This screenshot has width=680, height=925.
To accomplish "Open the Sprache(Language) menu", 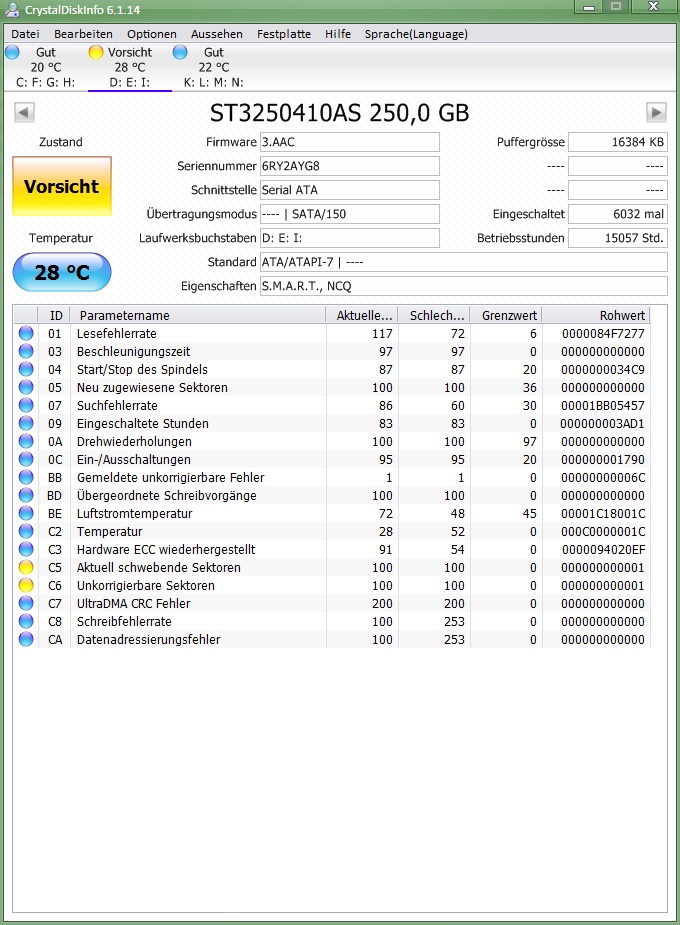I will [416, 34].
